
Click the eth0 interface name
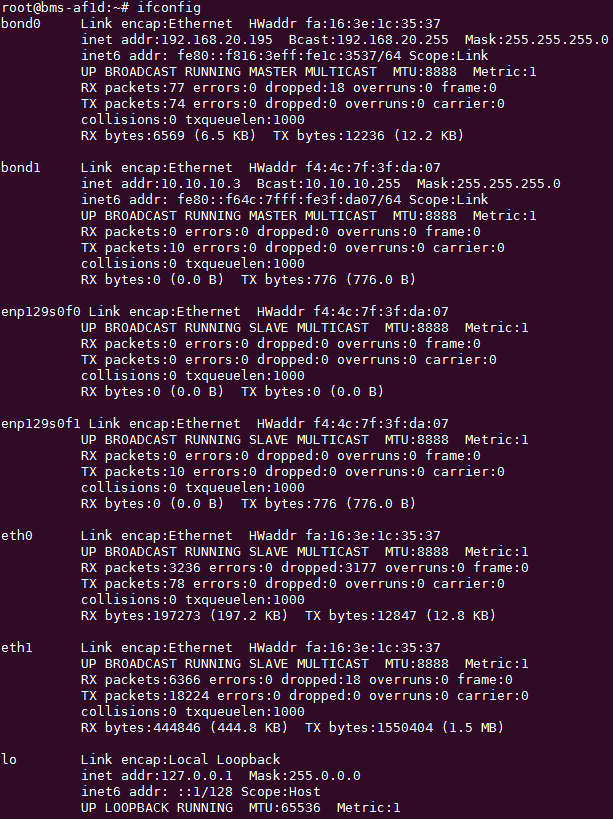[17, 536]
